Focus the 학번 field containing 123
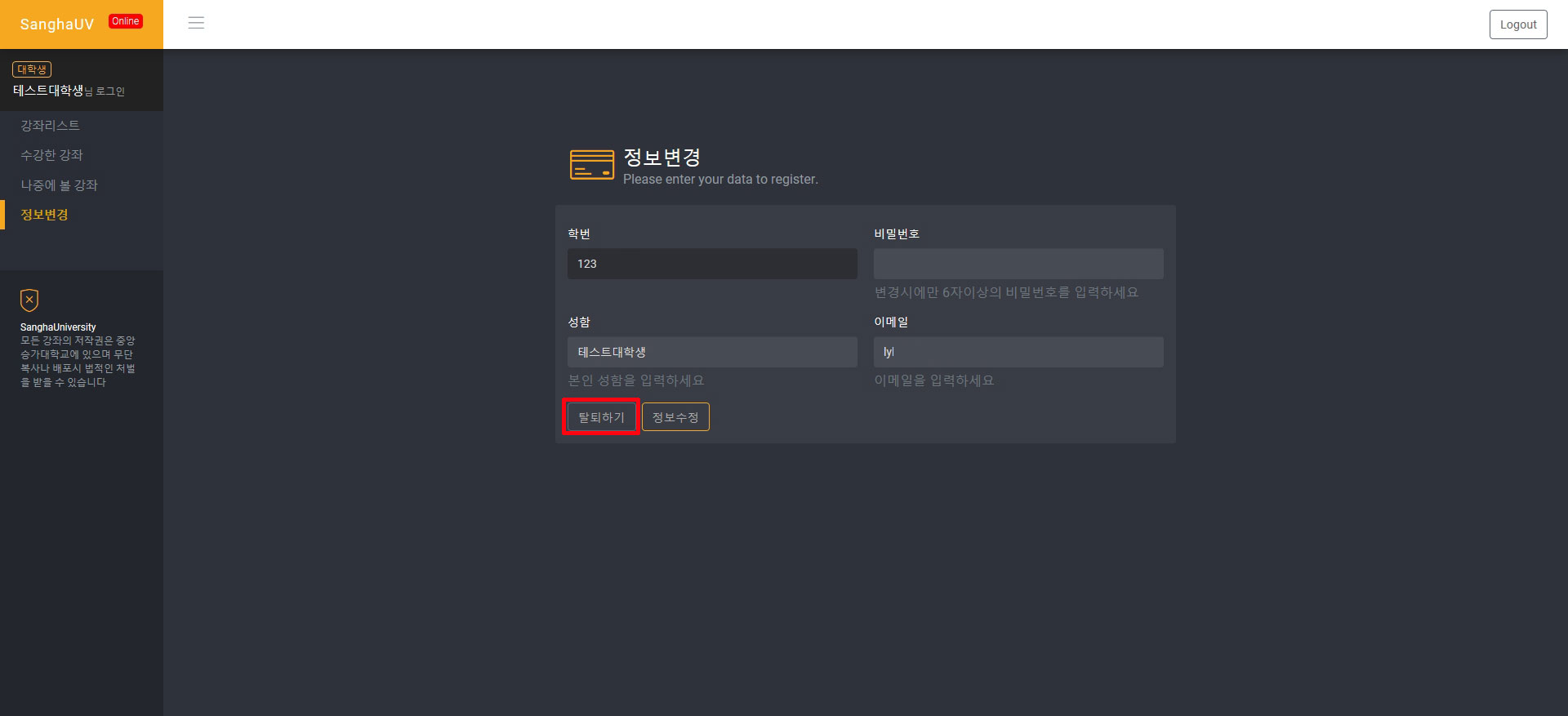The height and width of the screenshot is (716, 1568). 712,264
